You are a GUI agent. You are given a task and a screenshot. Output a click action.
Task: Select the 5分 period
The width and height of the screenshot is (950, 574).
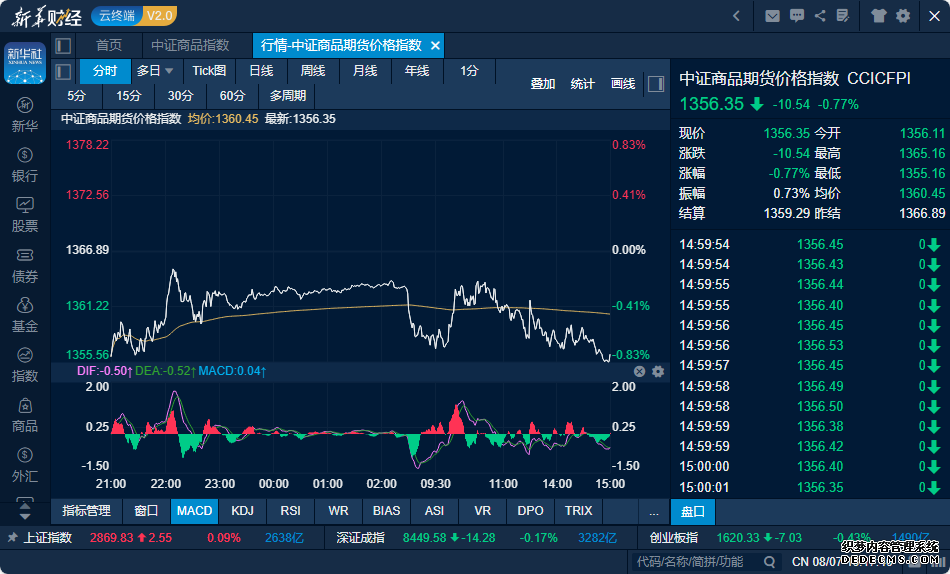[x=76, y=96]
